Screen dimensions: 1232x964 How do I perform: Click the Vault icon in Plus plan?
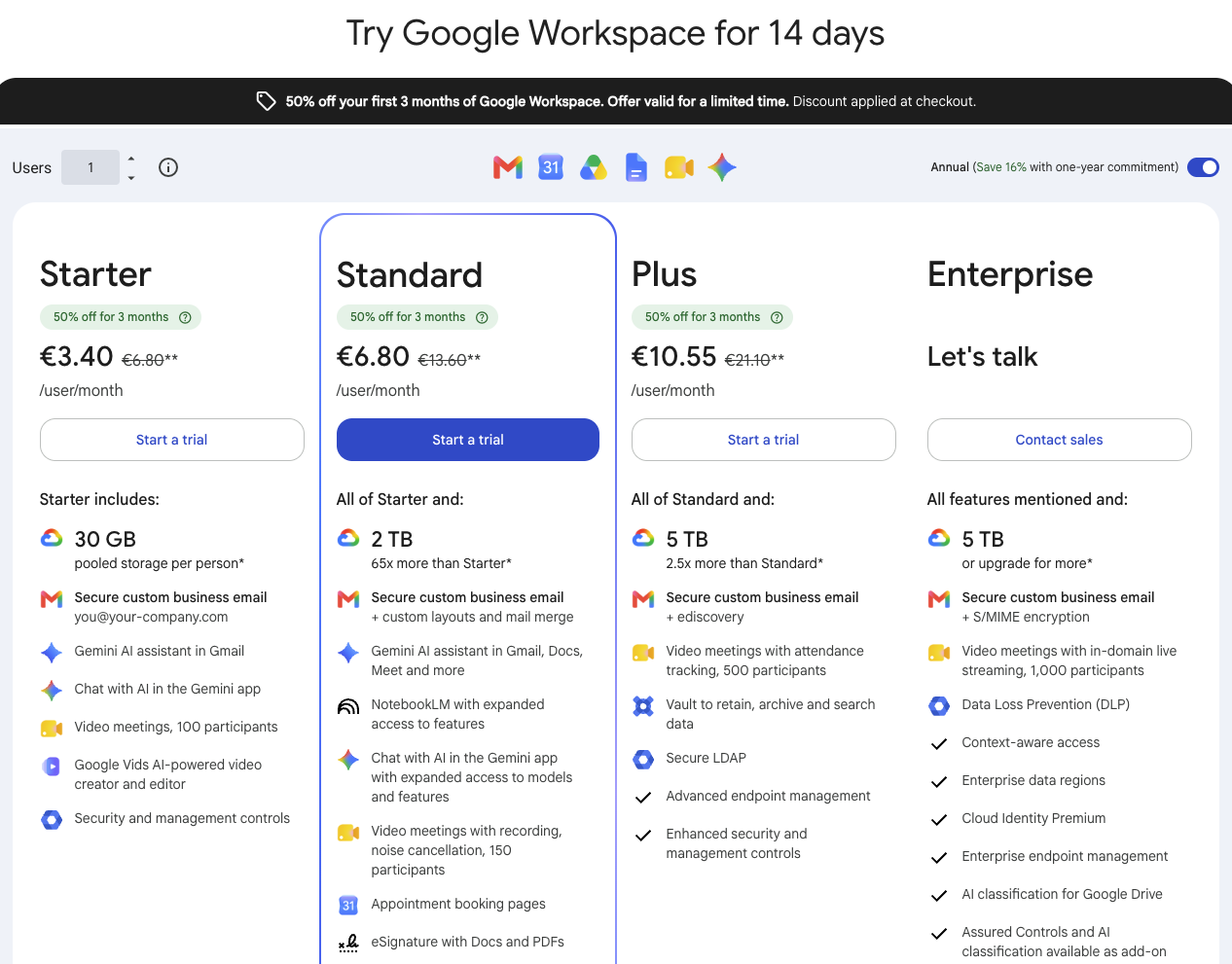click(643, 706)
